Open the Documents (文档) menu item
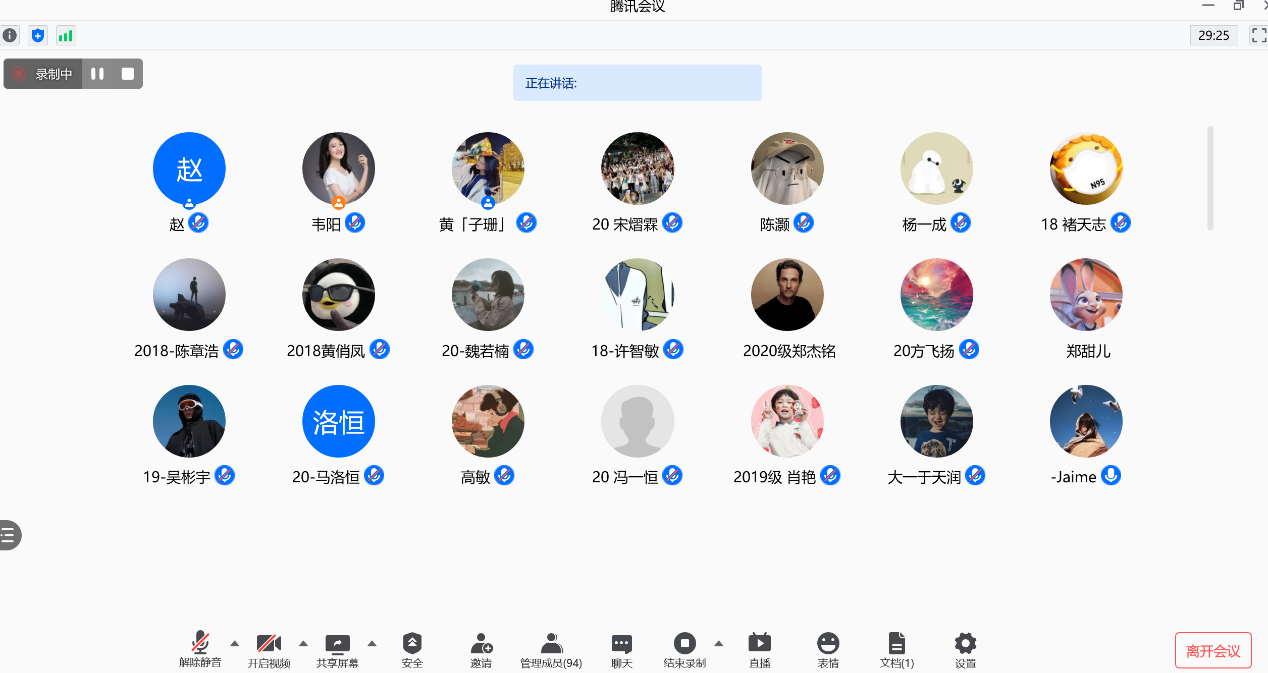Screen dimensions: 1268x673 pyautogui.click(x=896, y=648)
